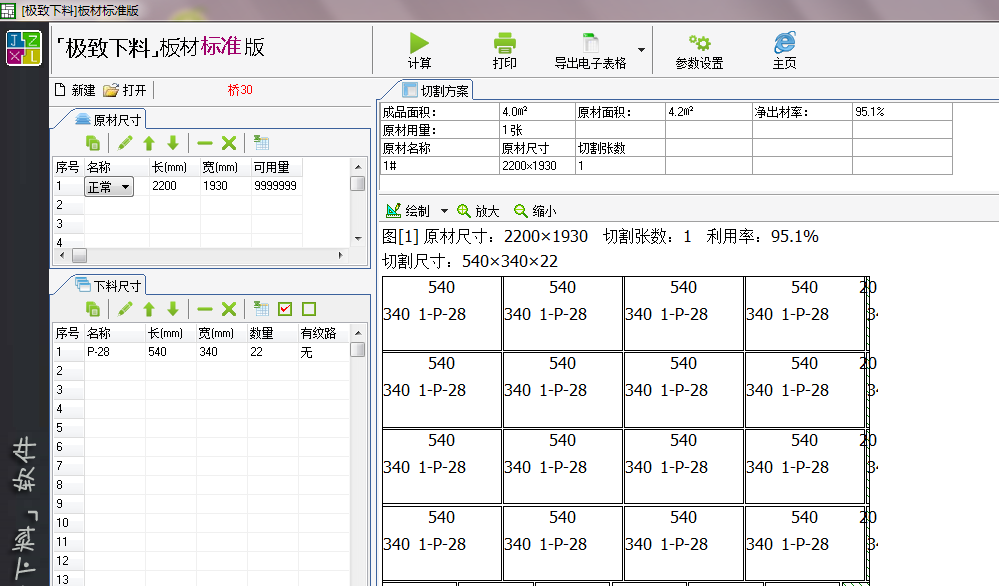Click scroll-up arrow of 下料尺寸 table
The width and height of the screenshot is (999, 586).
[358, 332]
